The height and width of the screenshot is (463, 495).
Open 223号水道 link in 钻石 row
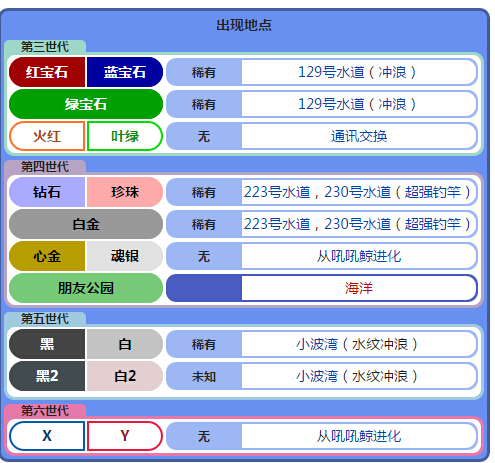[x=277, y=192]
